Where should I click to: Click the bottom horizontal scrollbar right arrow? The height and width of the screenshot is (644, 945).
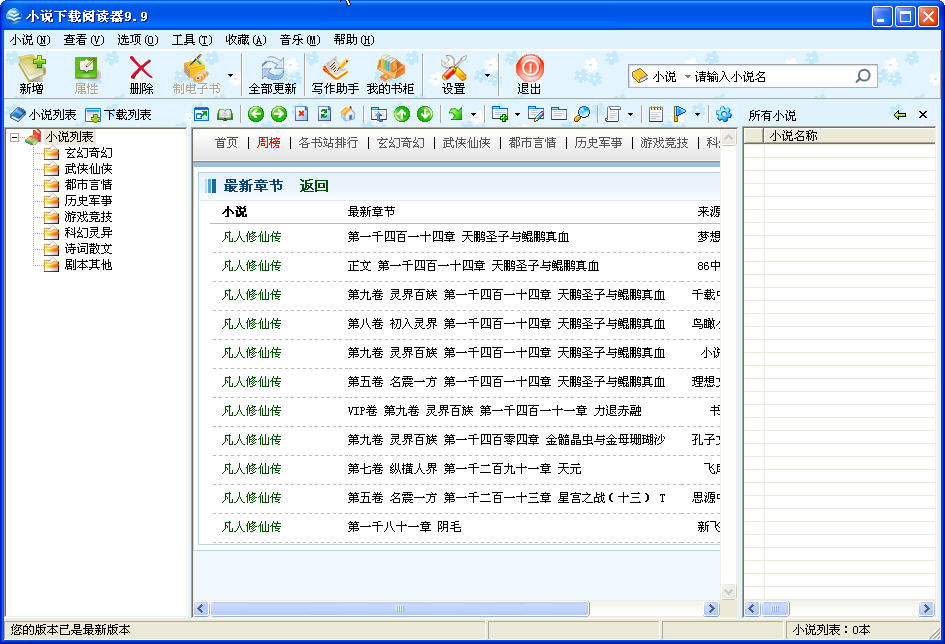711,608
